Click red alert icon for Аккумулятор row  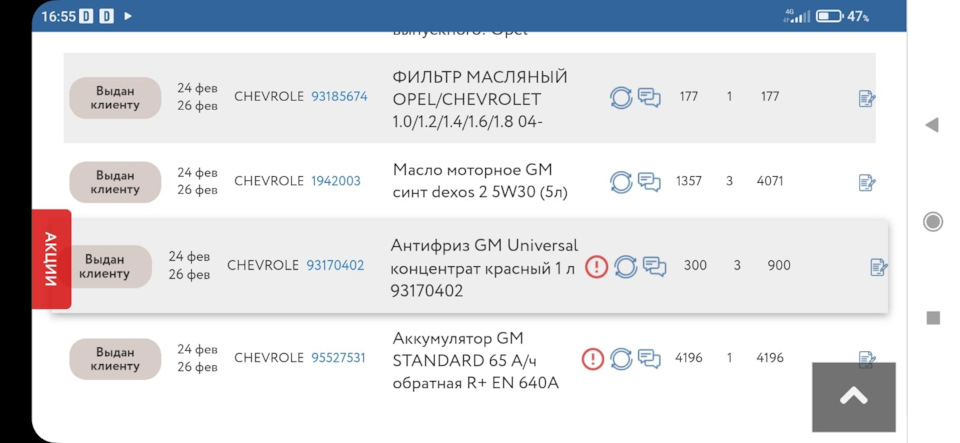pyautogui.click(x=592, y=359)
